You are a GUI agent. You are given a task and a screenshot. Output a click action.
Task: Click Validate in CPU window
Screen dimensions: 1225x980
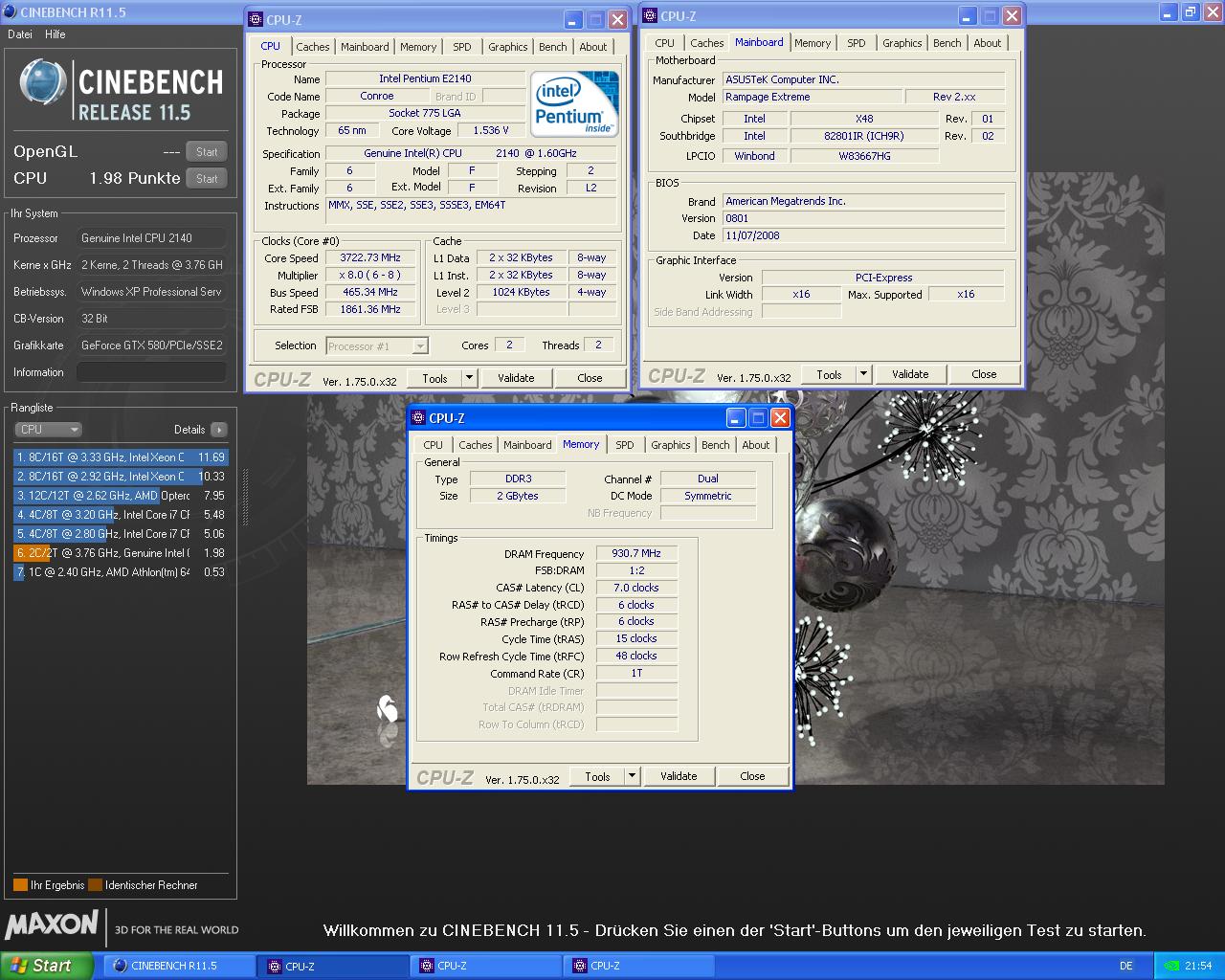516,378
